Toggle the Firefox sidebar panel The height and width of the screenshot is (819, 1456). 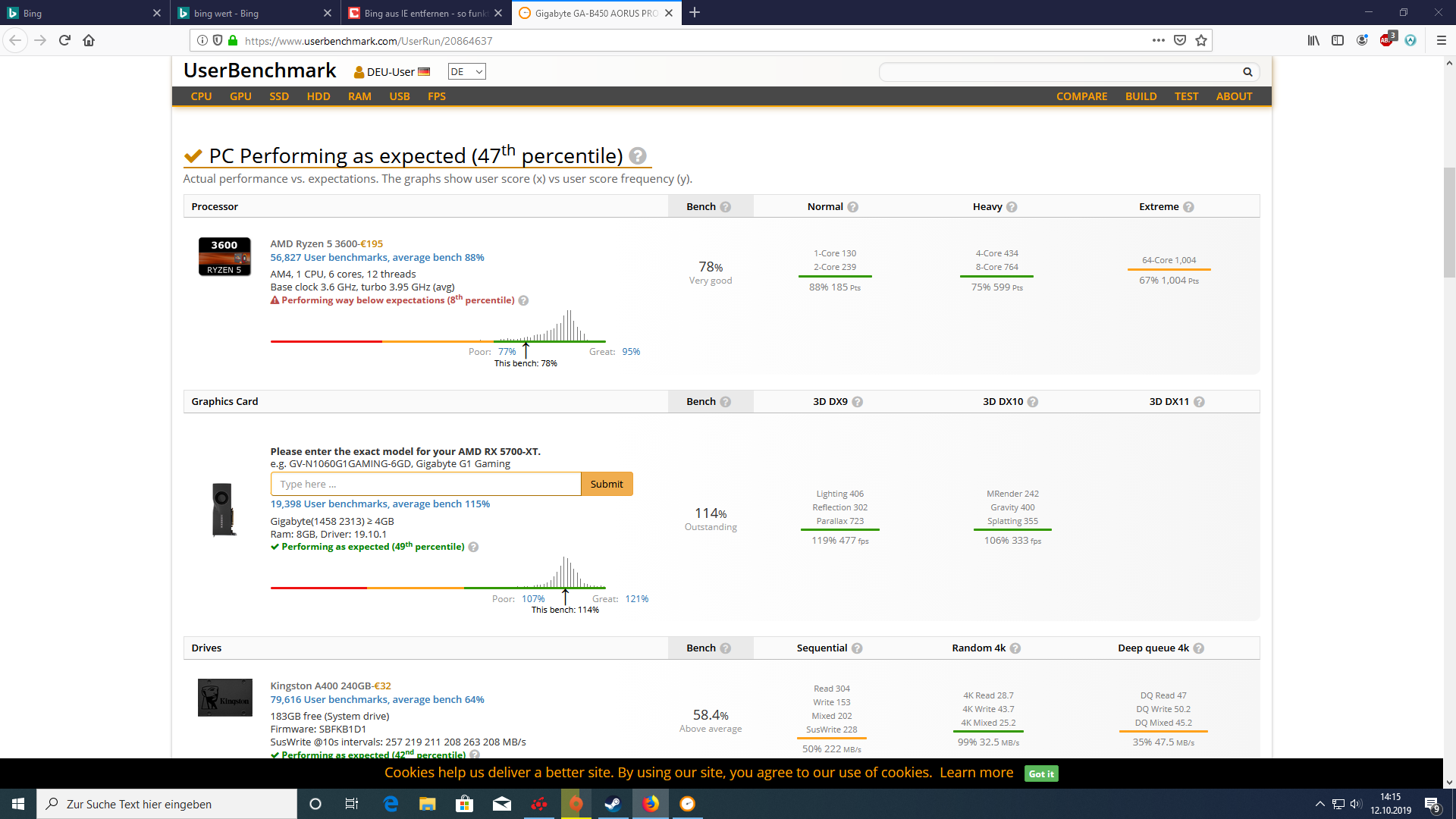click(1338, 40)
